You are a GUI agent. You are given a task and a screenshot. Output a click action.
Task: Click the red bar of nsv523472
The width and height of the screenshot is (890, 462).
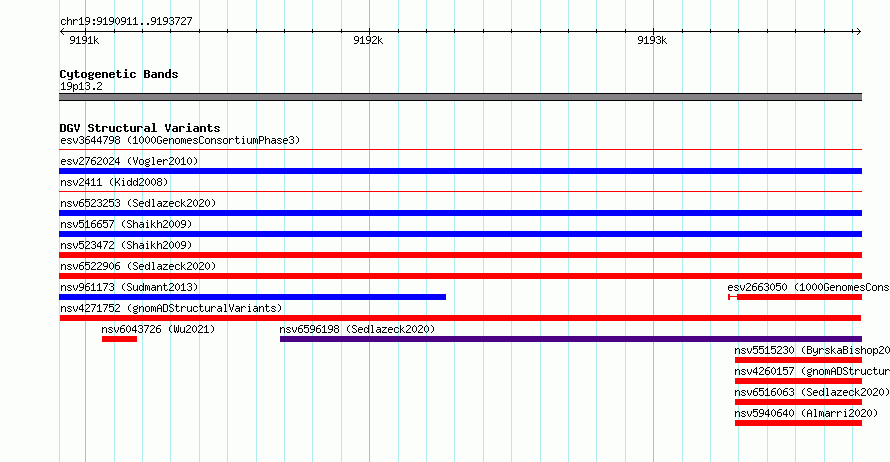tap(460, 255)
